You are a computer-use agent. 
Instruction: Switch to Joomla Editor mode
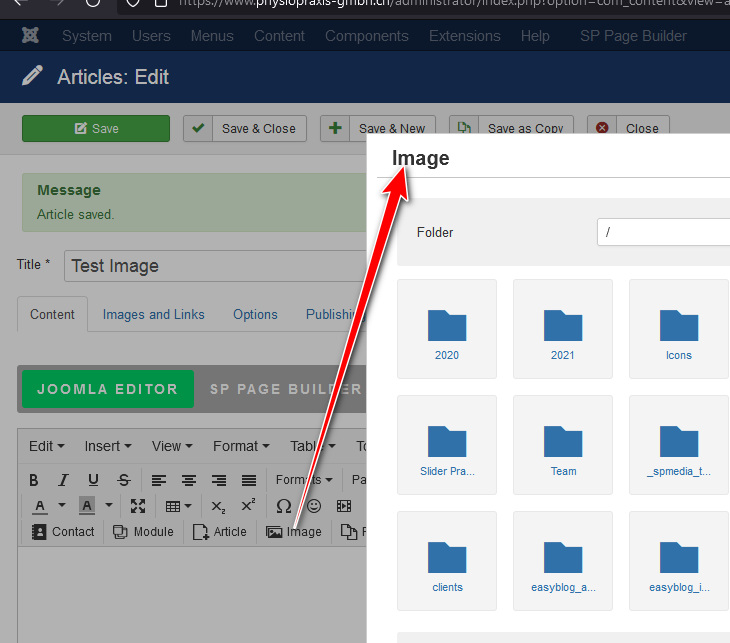coord(107,389)
